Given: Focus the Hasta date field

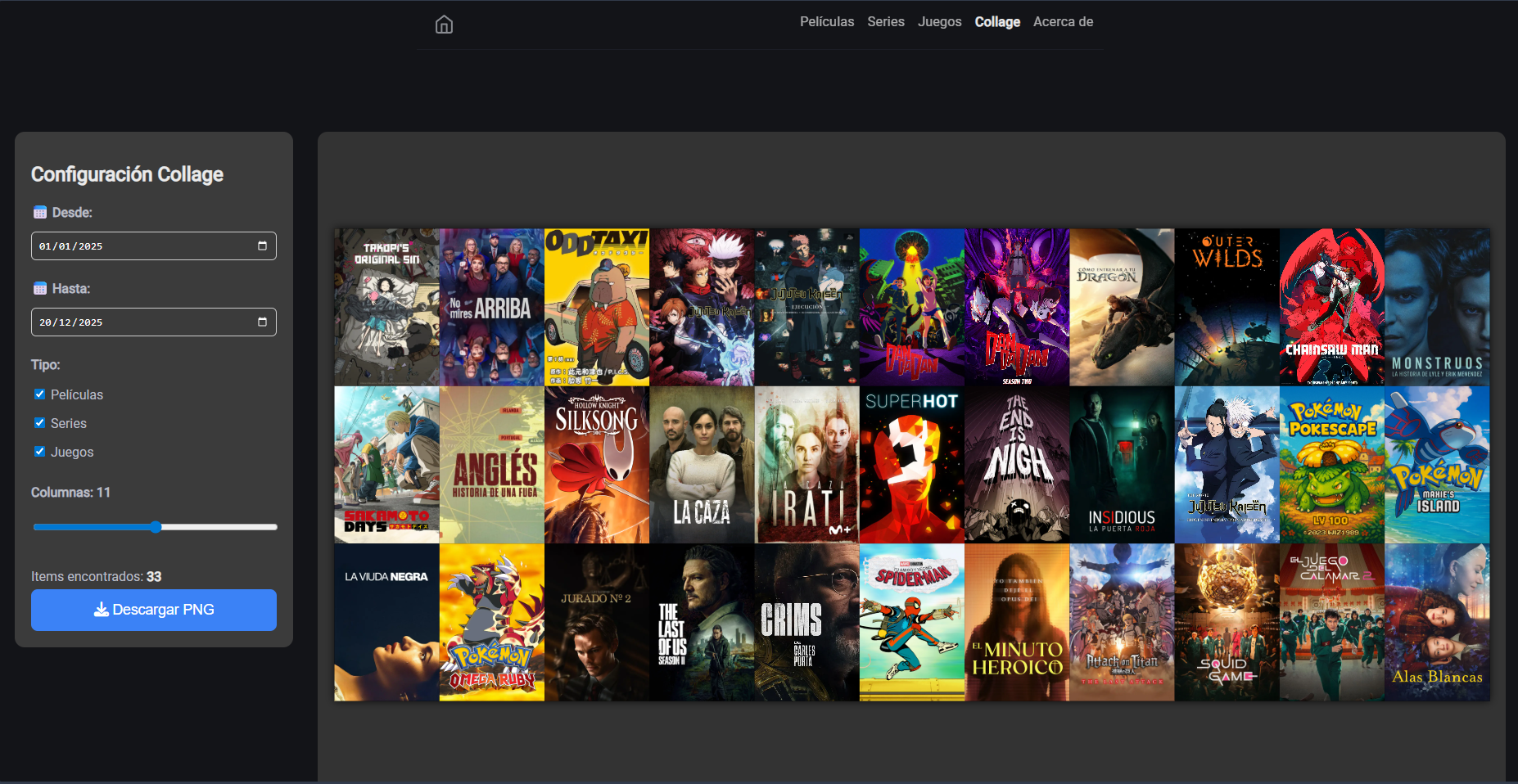Looking at the screenshot, I should 154,322.
